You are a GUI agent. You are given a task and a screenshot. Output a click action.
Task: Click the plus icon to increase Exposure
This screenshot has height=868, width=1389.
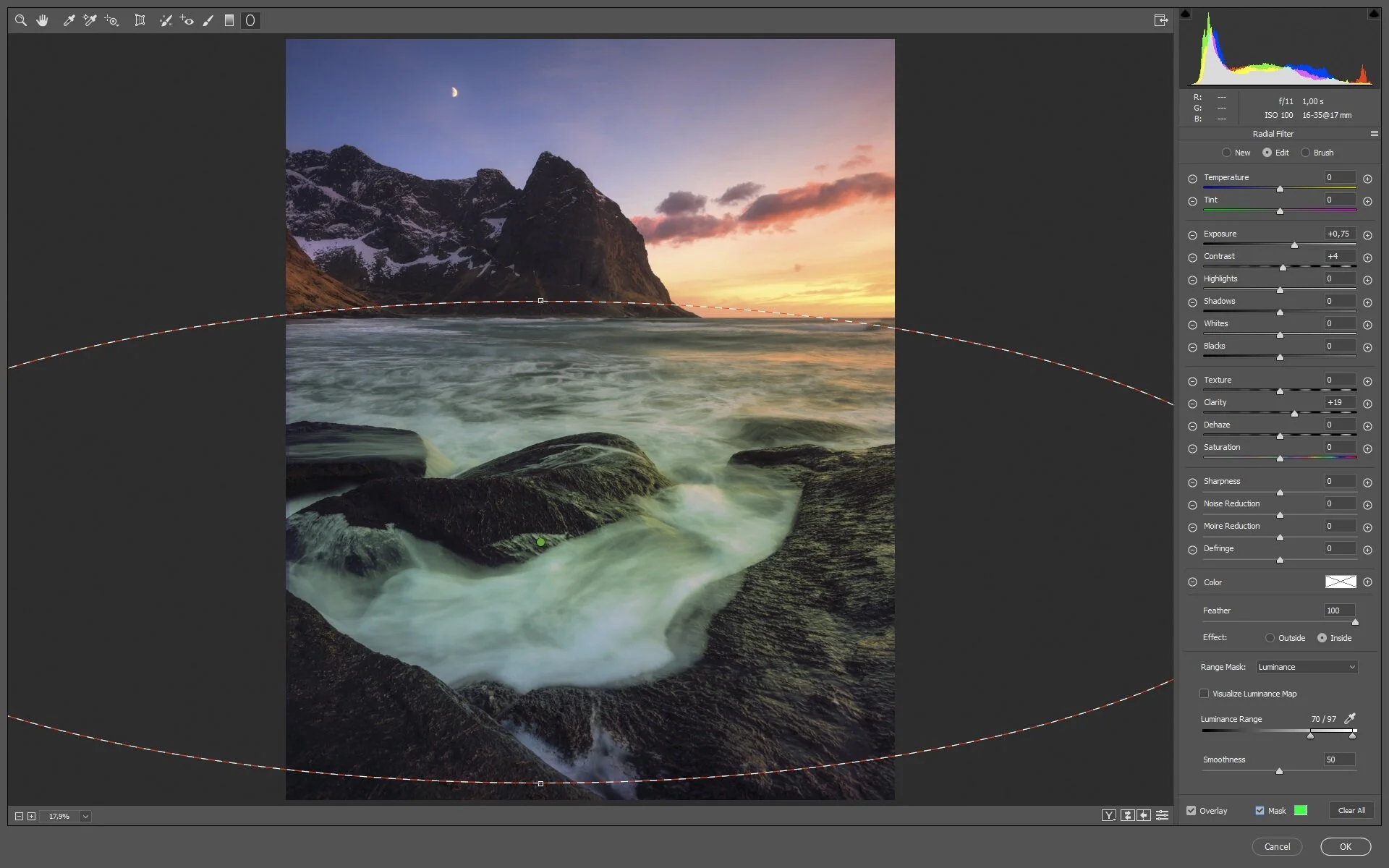coord(1367,235)
